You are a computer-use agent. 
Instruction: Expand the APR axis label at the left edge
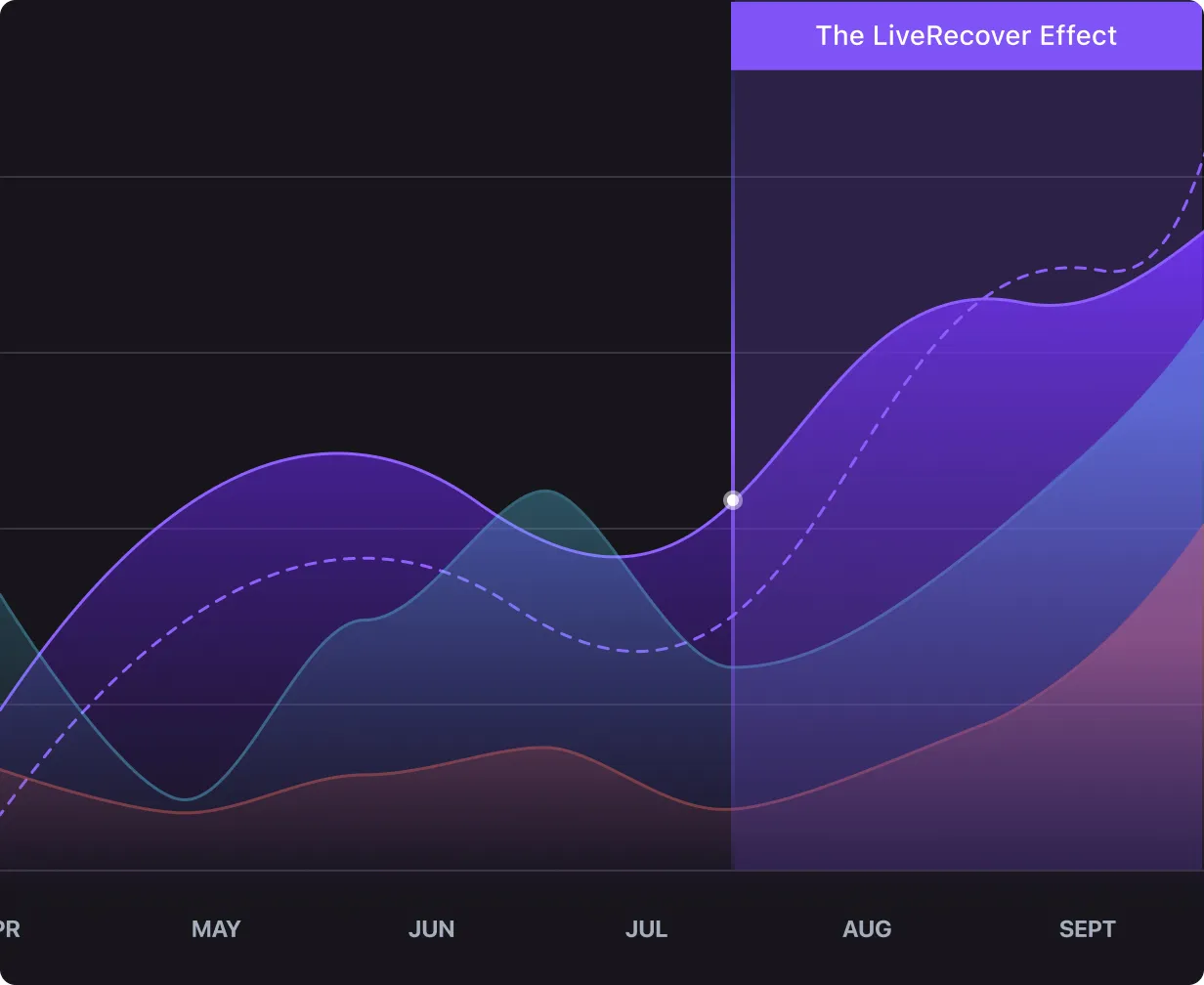(10, 929)
